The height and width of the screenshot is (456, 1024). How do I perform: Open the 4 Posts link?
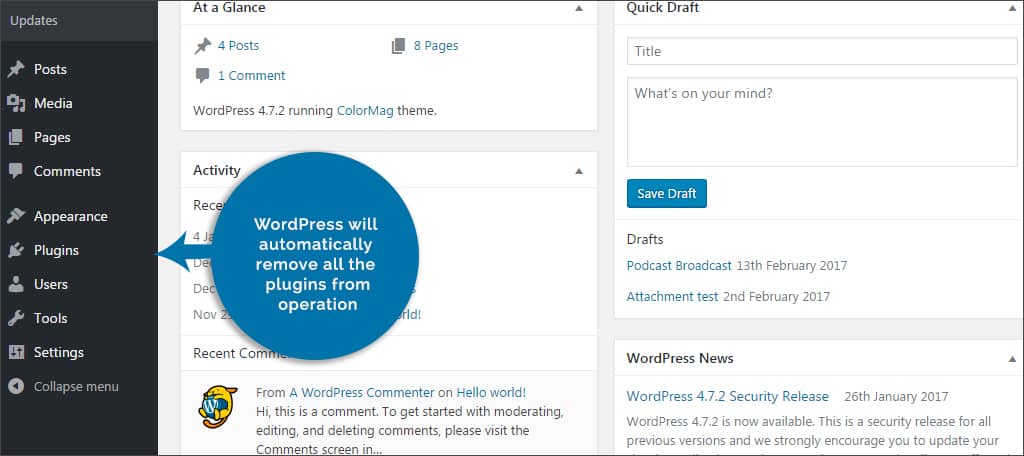point(238,46)
